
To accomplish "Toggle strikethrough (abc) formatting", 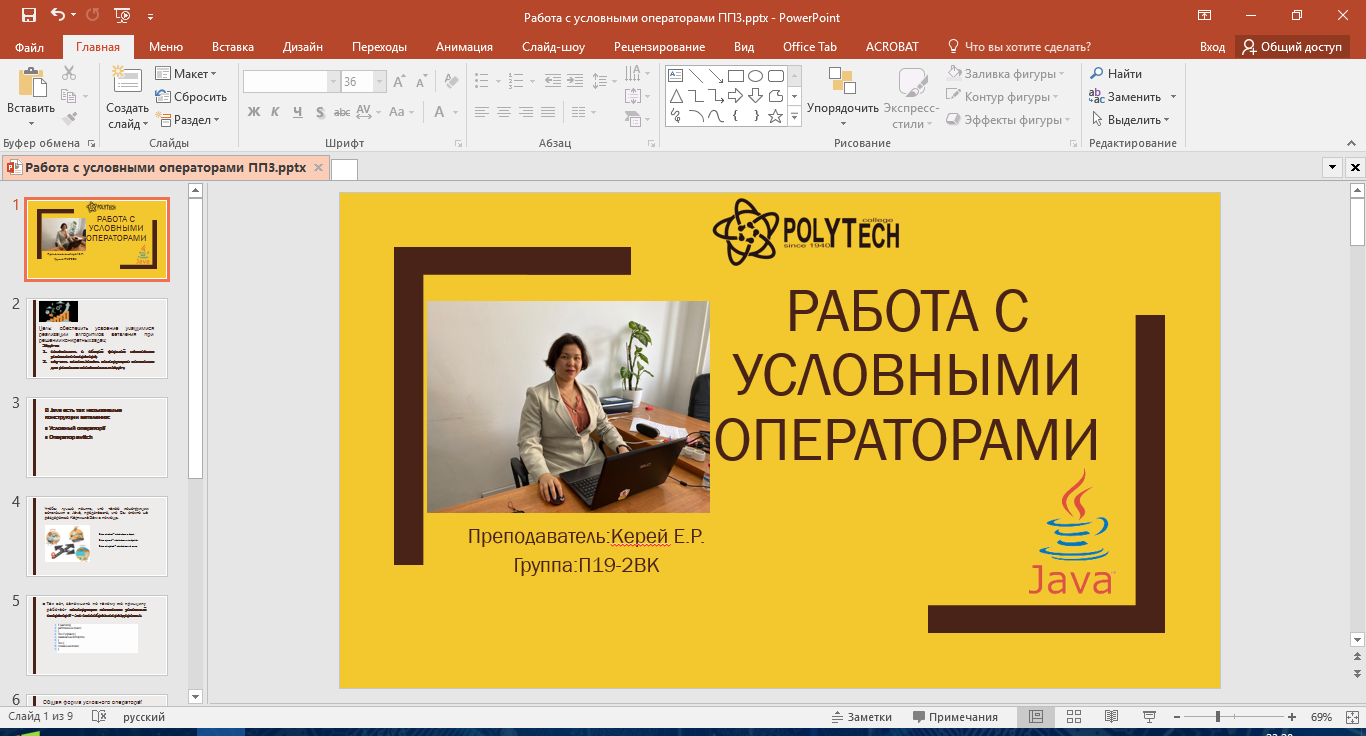I will click(x=341, y=112).
